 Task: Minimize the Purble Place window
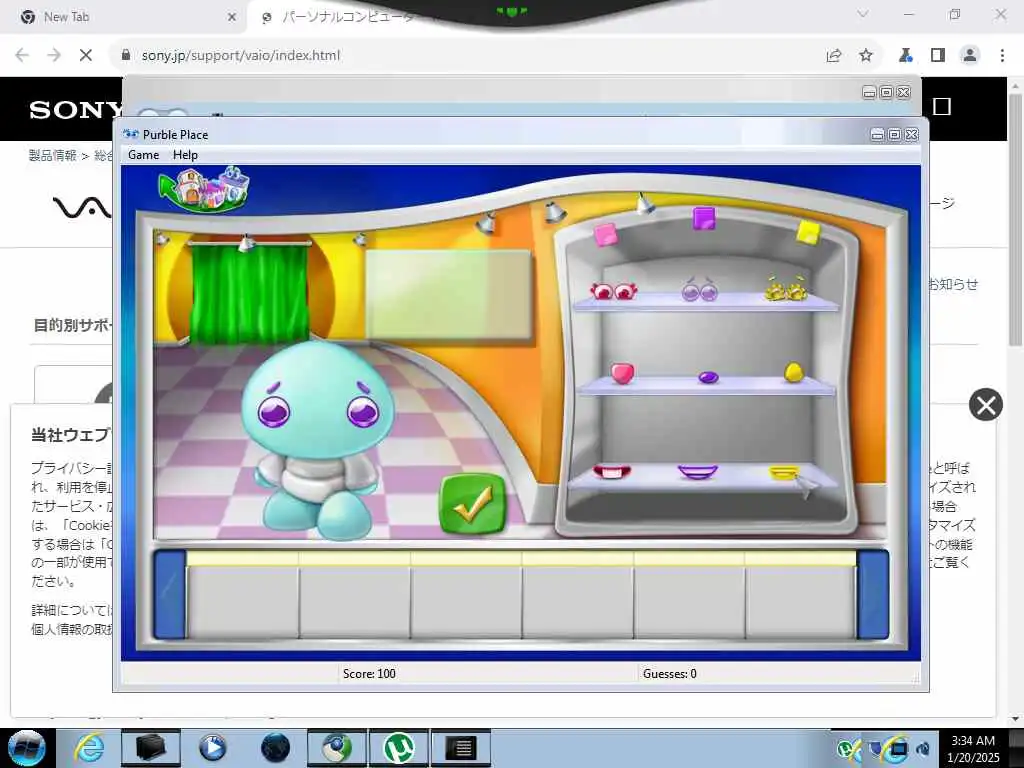[877, 135]
